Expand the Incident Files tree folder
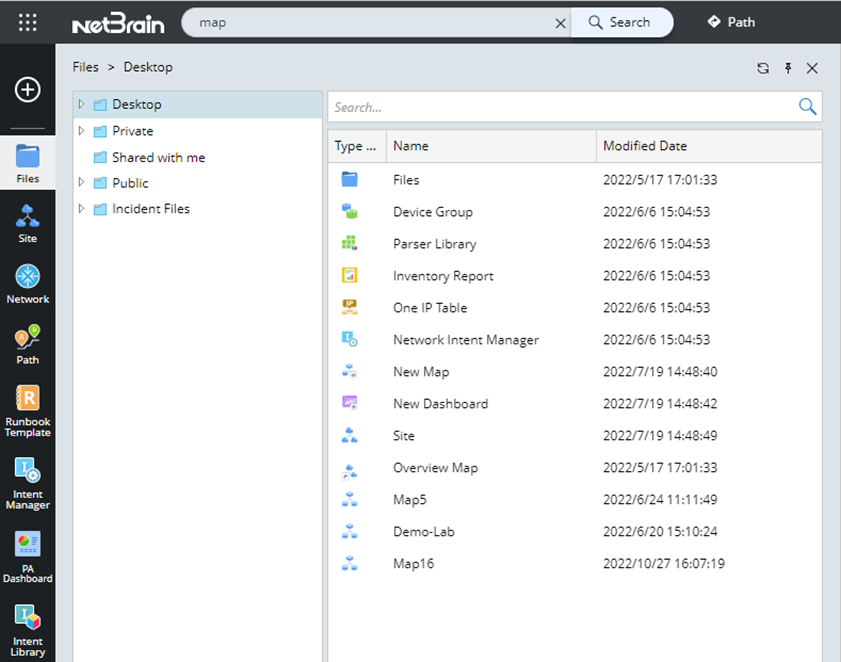Image resolution: width=841 pixels, height=662 pixels. tap(82, 208)
